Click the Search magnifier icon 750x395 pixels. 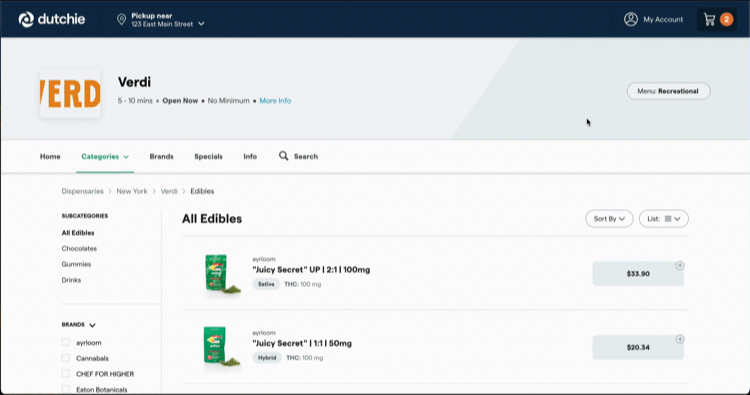[x=284, y=156]
